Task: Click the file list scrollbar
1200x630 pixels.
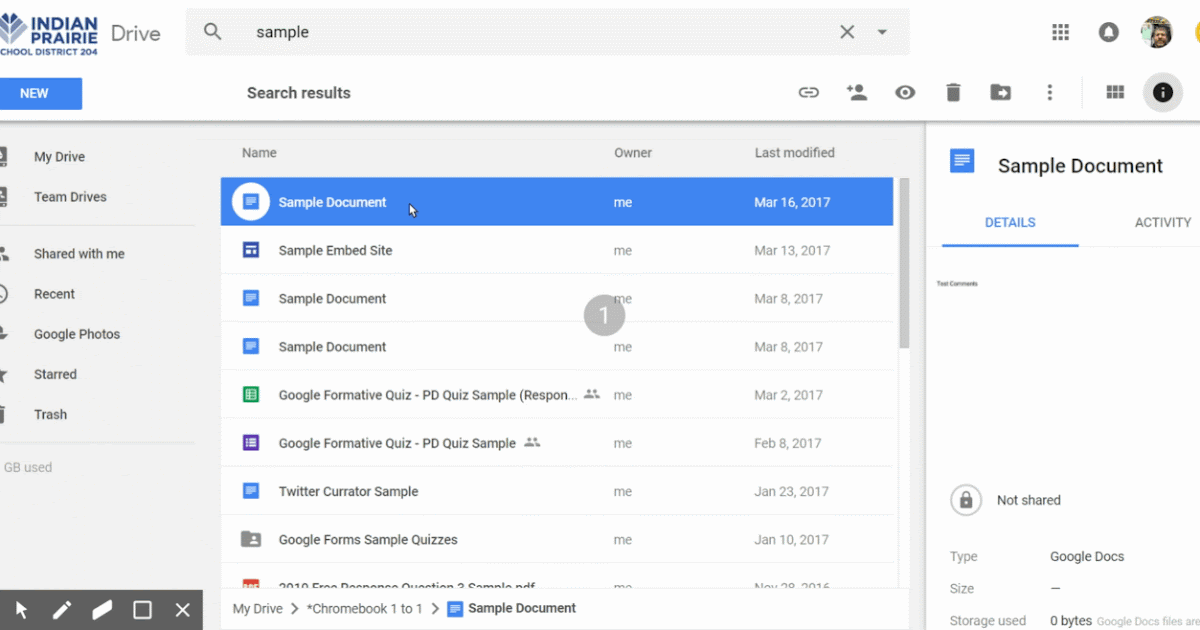Action: (904, 263)
